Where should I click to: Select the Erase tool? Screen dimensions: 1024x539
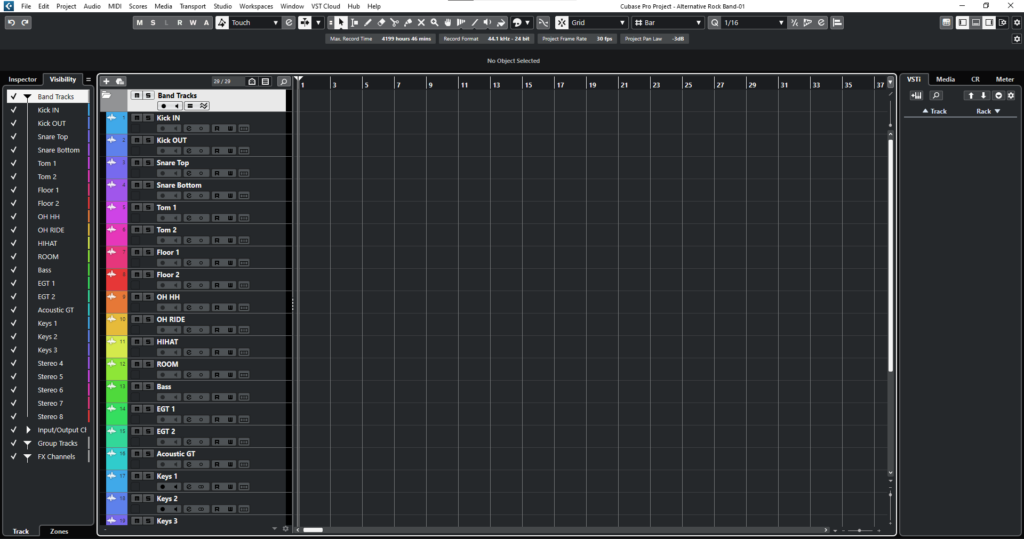pos(381,23)
